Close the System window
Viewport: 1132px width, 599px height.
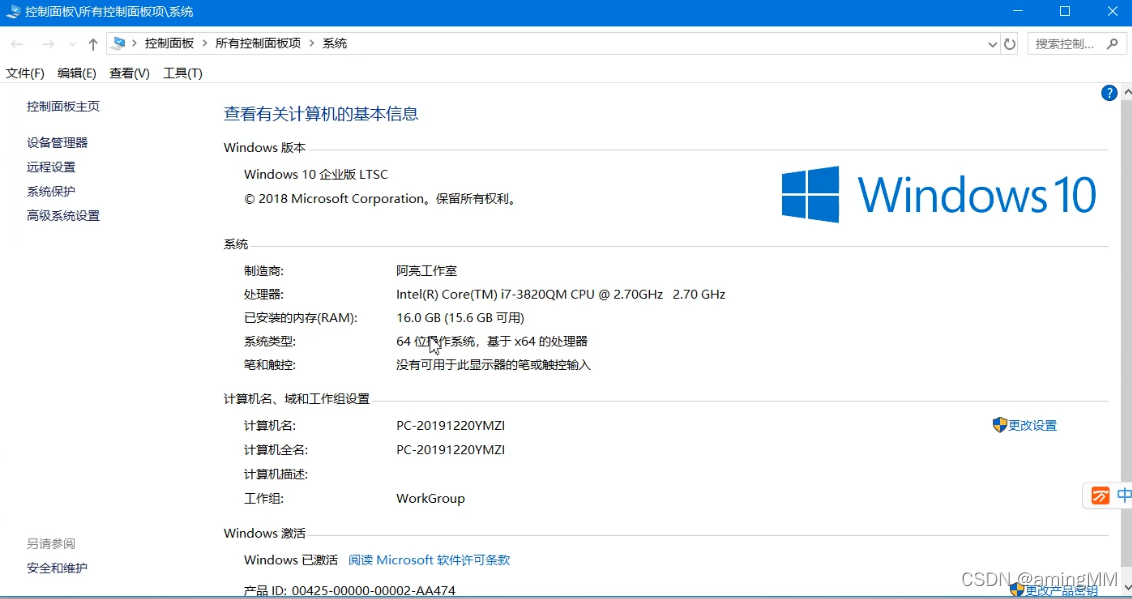coord(1113,12)
